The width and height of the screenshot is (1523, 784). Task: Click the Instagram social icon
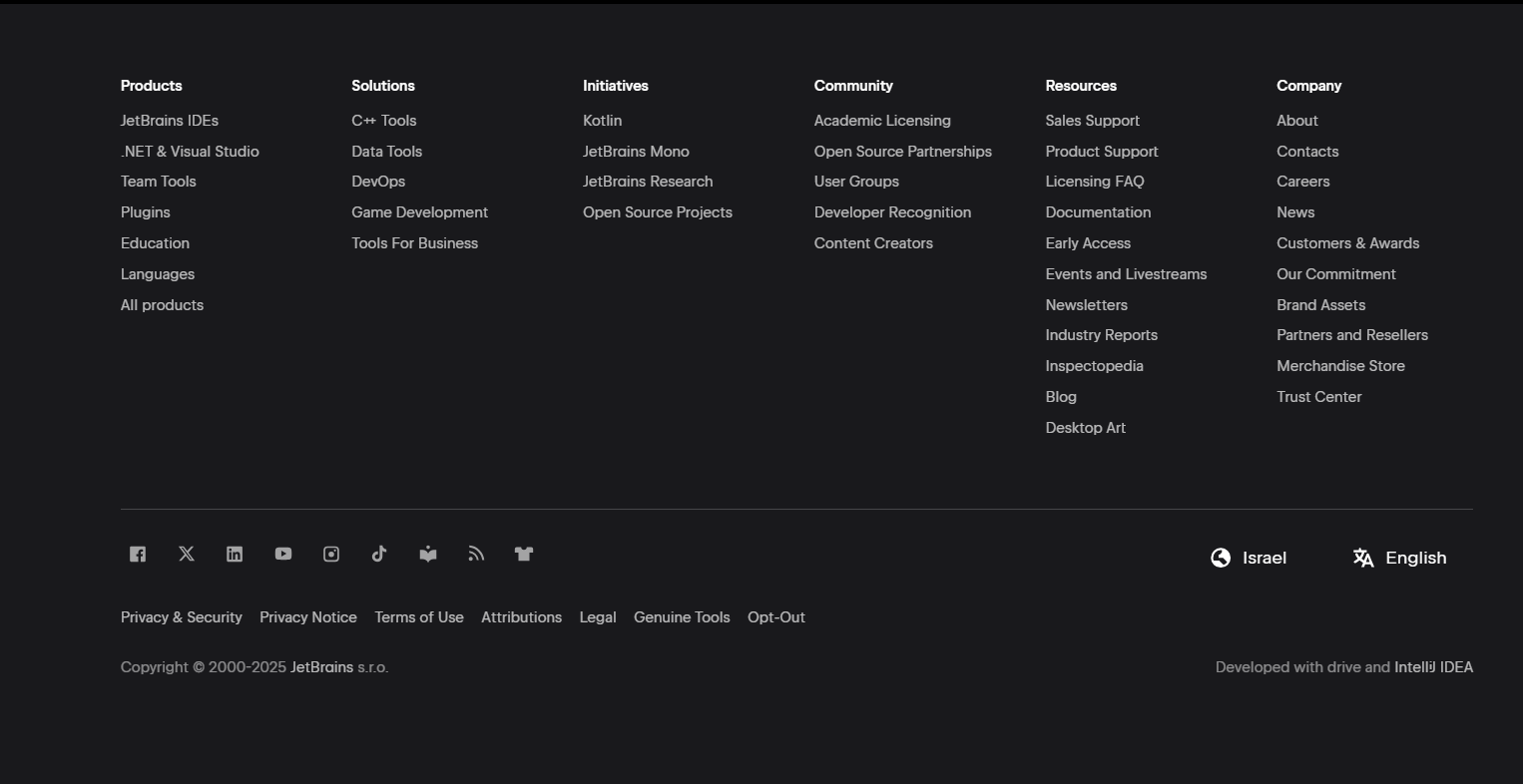tap(331, 555)
